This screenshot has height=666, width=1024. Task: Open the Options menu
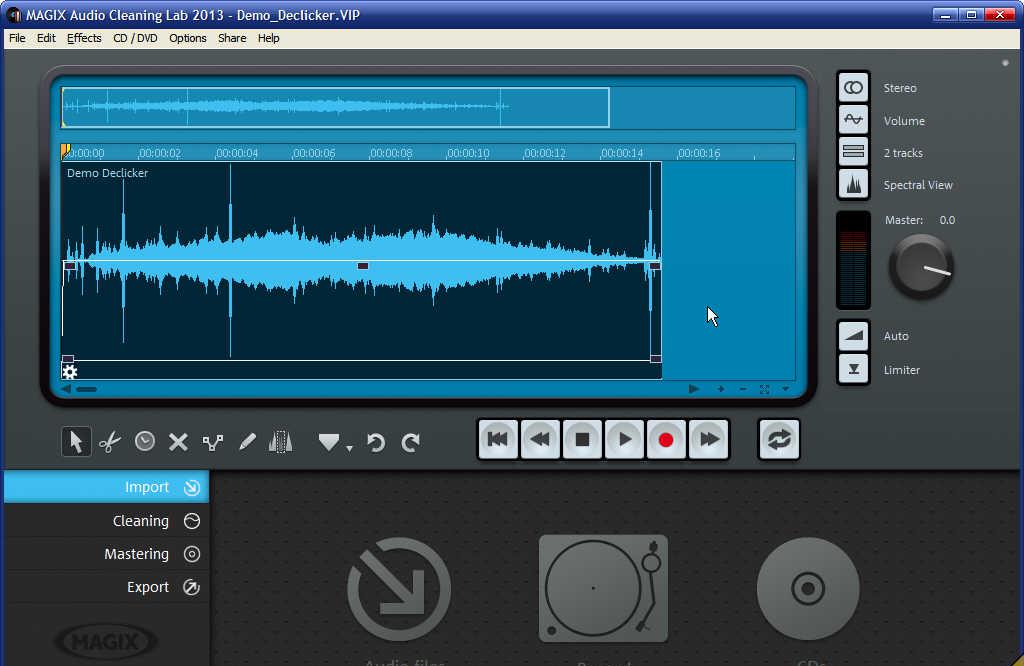(187, 38)
